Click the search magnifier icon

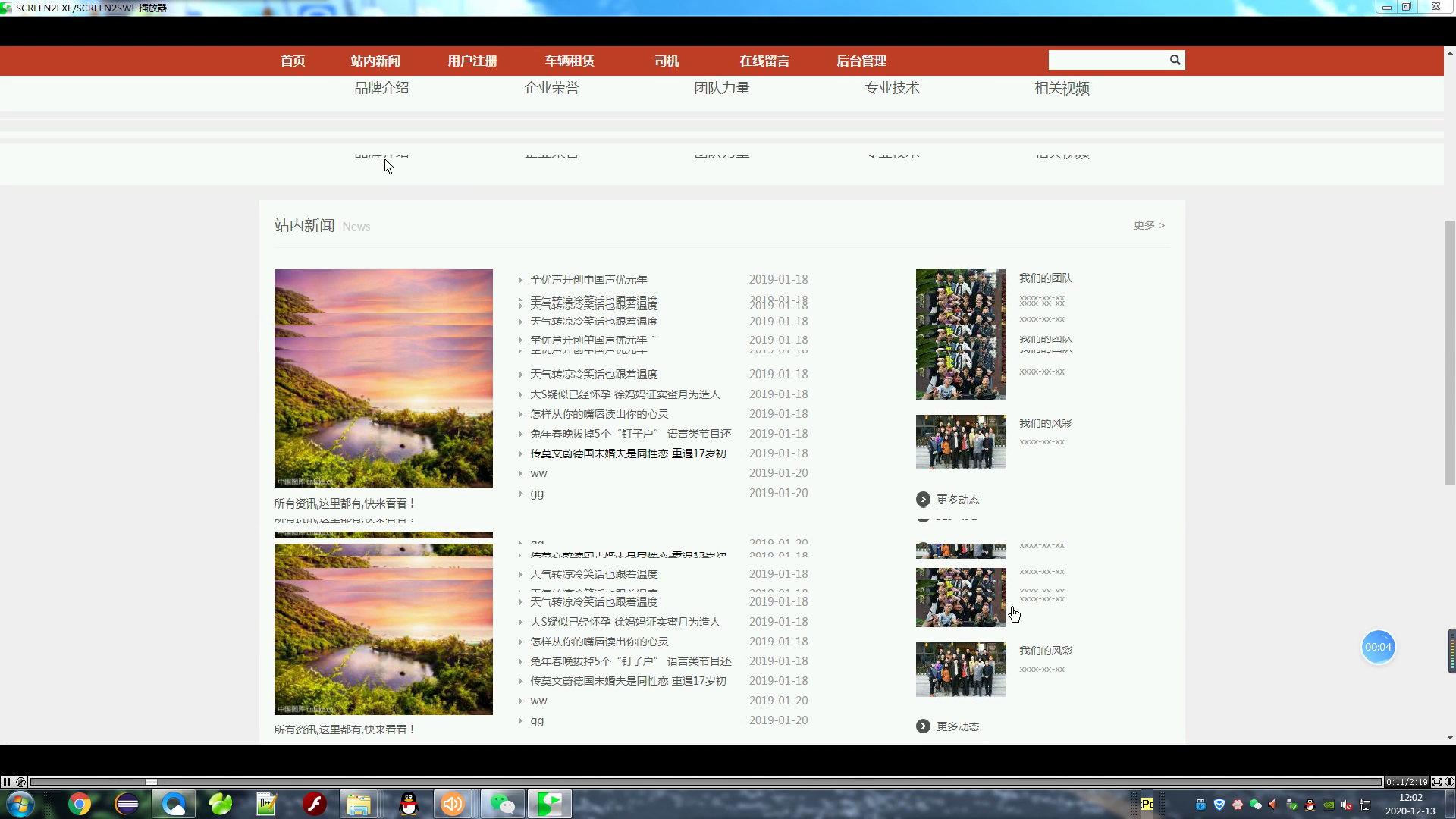1175,60
